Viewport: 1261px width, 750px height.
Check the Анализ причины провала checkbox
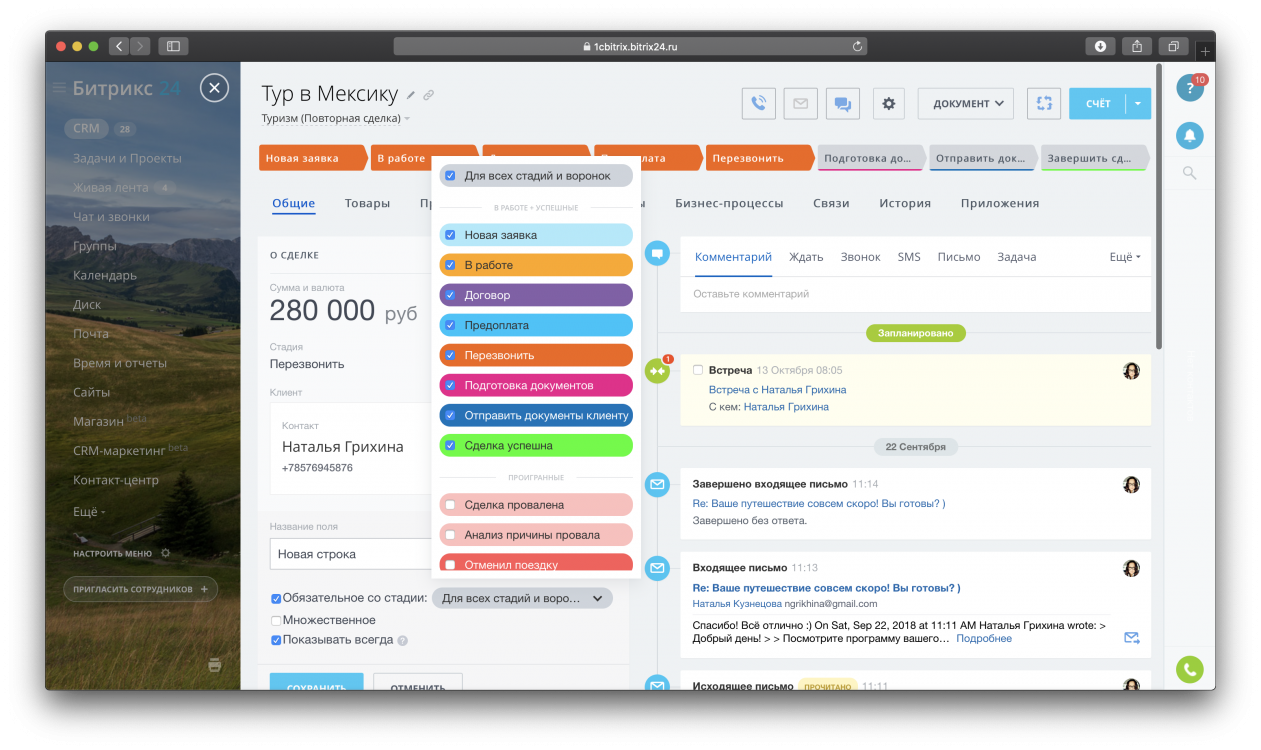[x=450, y=535]
